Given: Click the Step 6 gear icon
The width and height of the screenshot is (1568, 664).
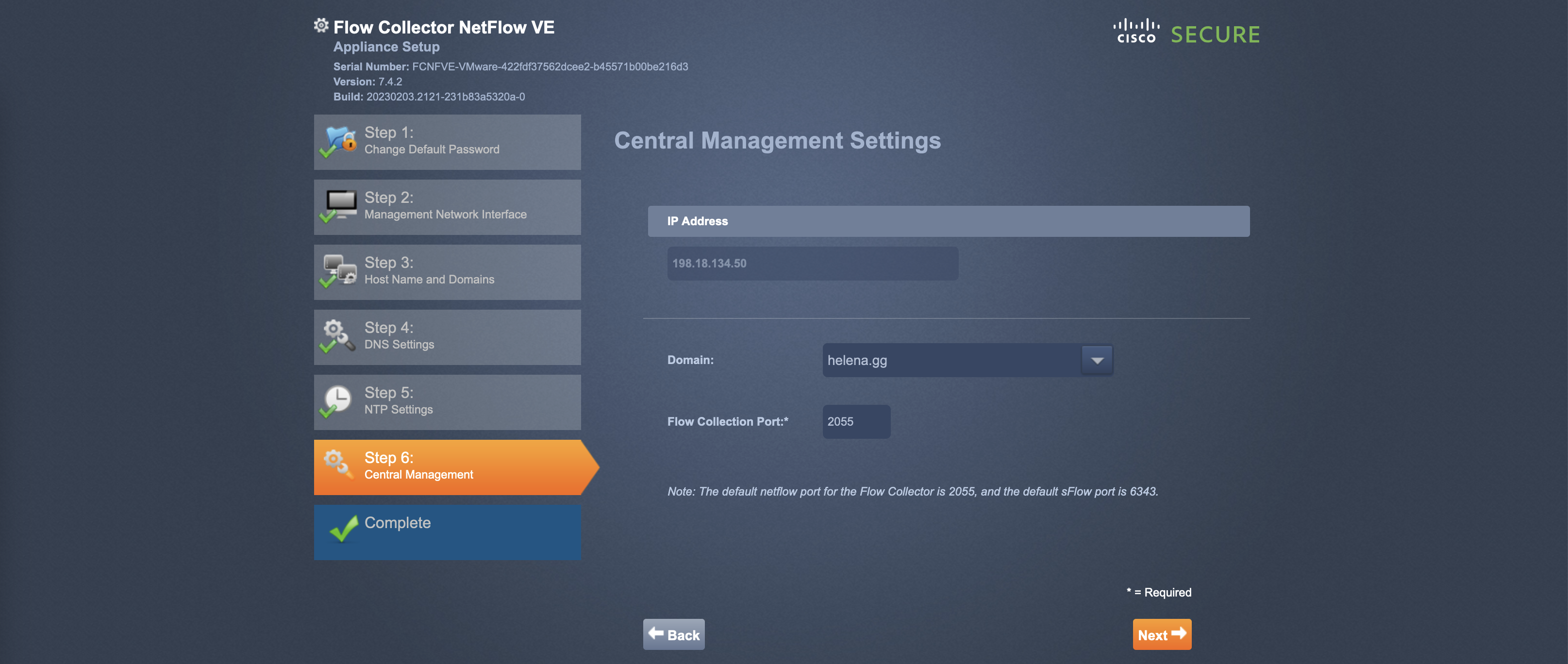Looking at the screenshot, I should click(337, 465).
